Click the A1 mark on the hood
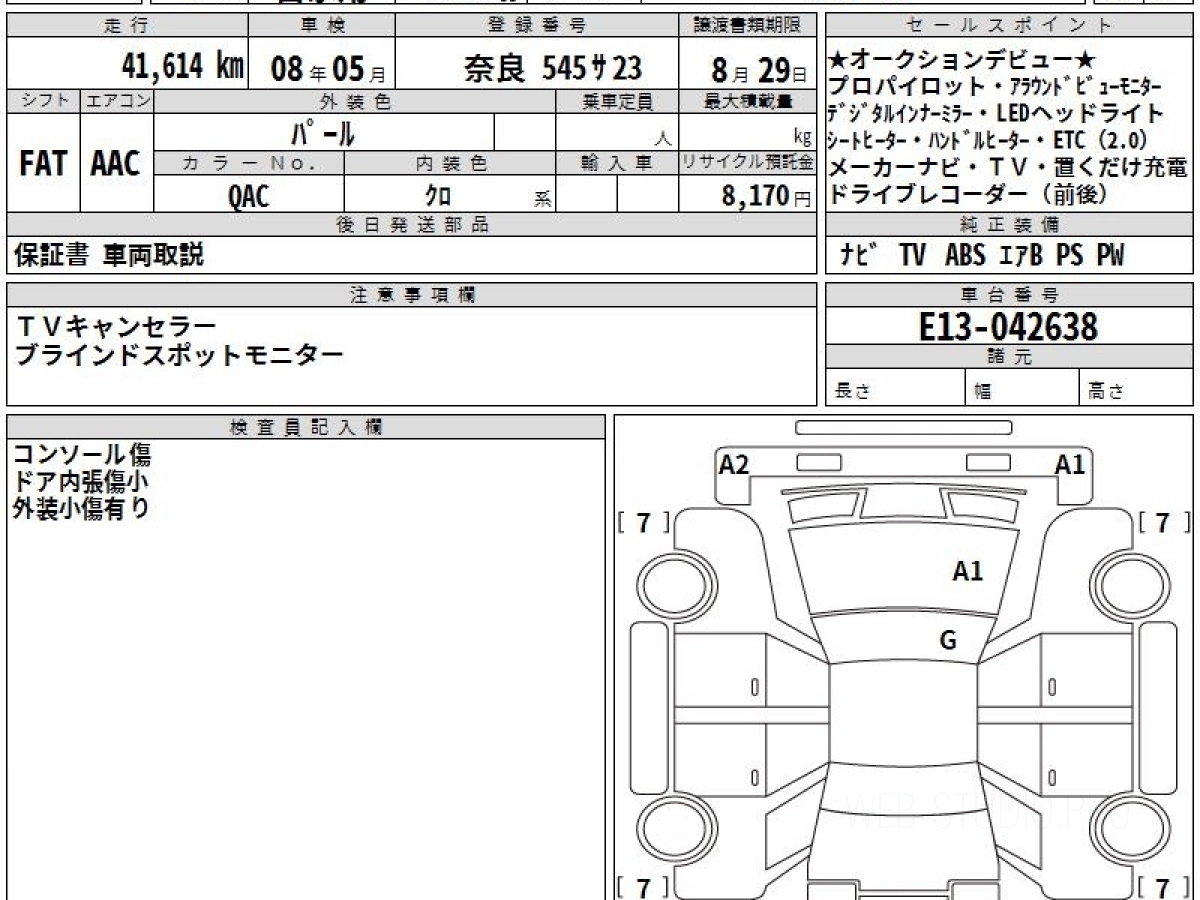Image resolution: width=1200 pixels, height=900 pixels. 967,571
